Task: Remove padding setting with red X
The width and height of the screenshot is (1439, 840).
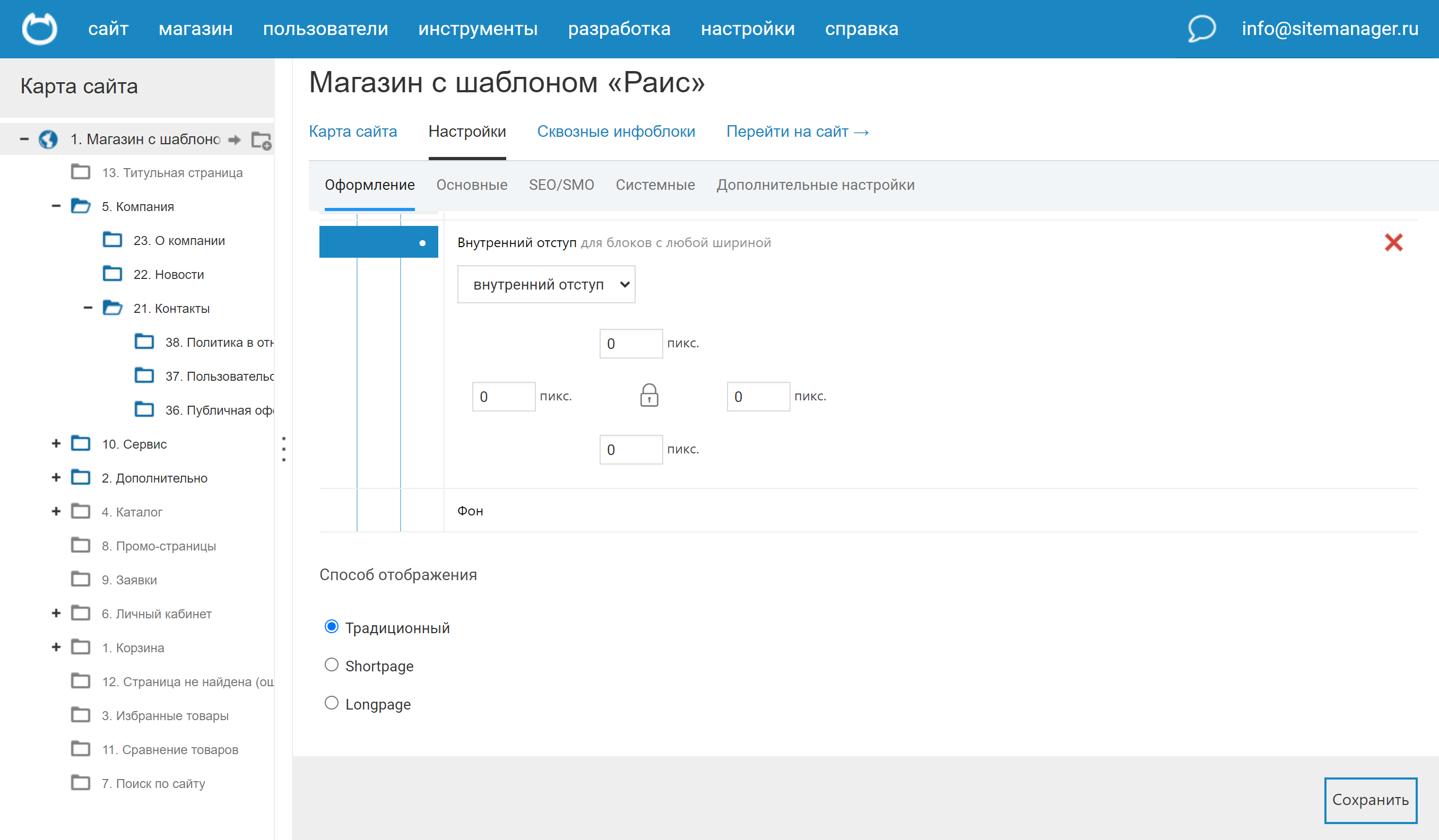Action: (1393, 242)
